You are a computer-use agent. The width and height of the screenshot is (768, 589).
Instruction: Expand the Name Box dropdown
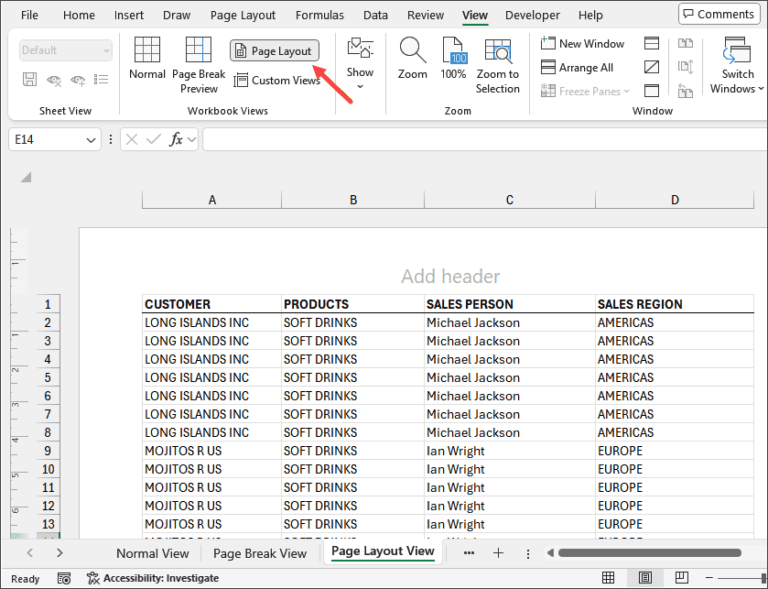pos(92,140)
